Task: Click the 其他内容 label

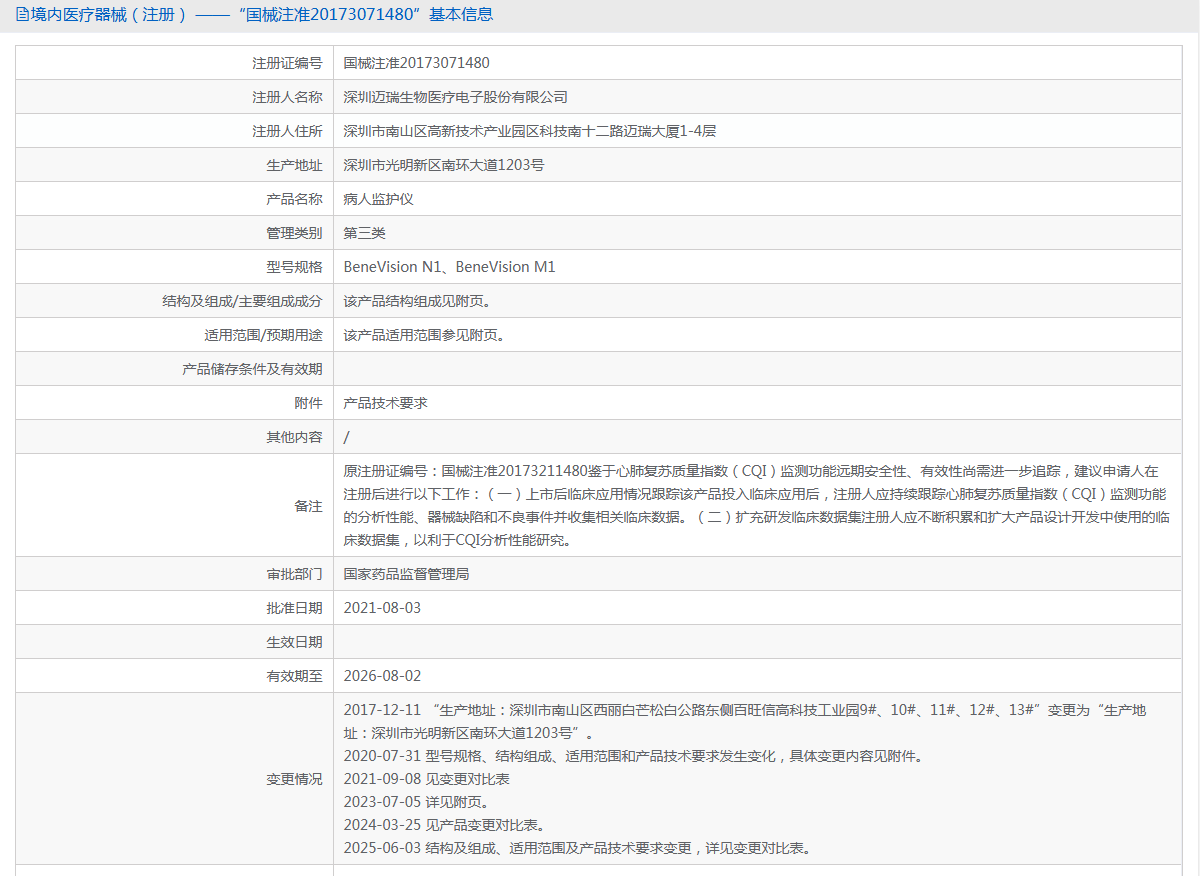Action: 294,437
